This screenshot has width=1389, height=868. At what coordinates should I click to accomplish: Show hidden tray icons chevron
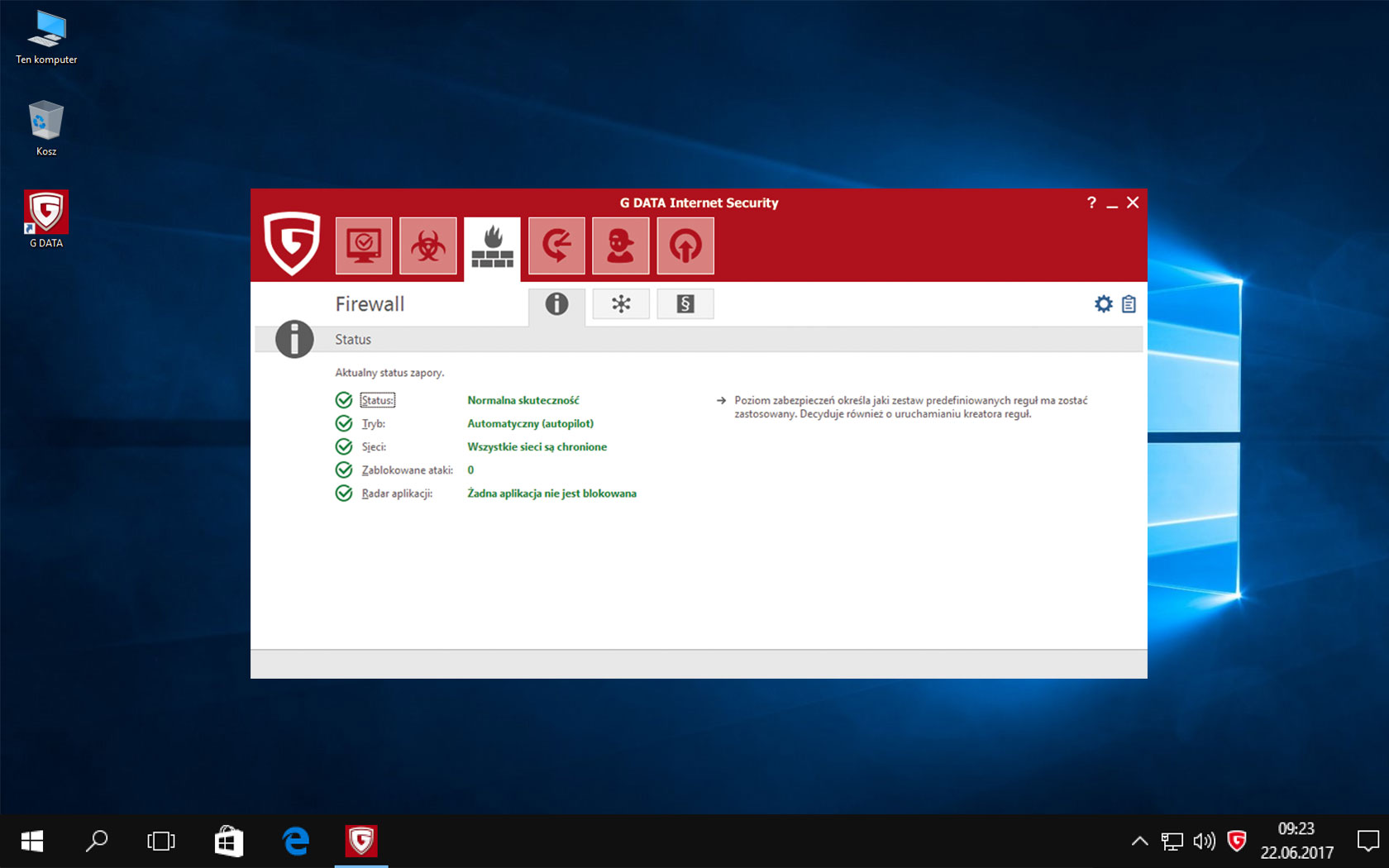[x=1139, y=842]
